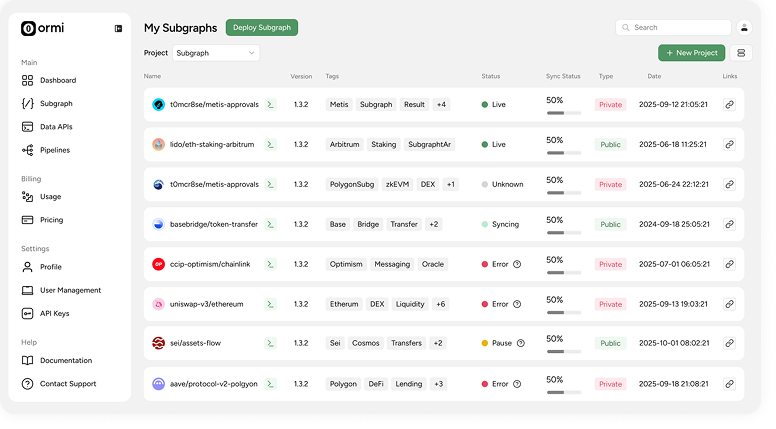Open link for t0mcr8se/metis-approvals dated 2025-09-12
Screen dimensions: 776x429
[729, 104]
